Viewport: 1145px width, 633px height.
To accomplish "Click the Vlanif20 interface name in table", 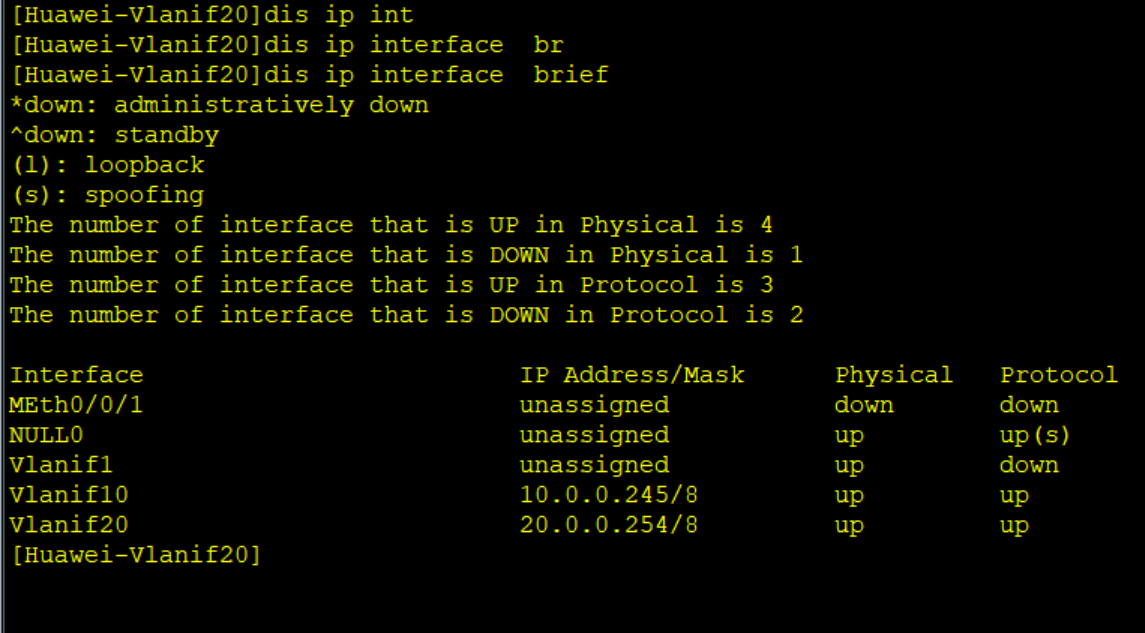I will coord(69,525).
